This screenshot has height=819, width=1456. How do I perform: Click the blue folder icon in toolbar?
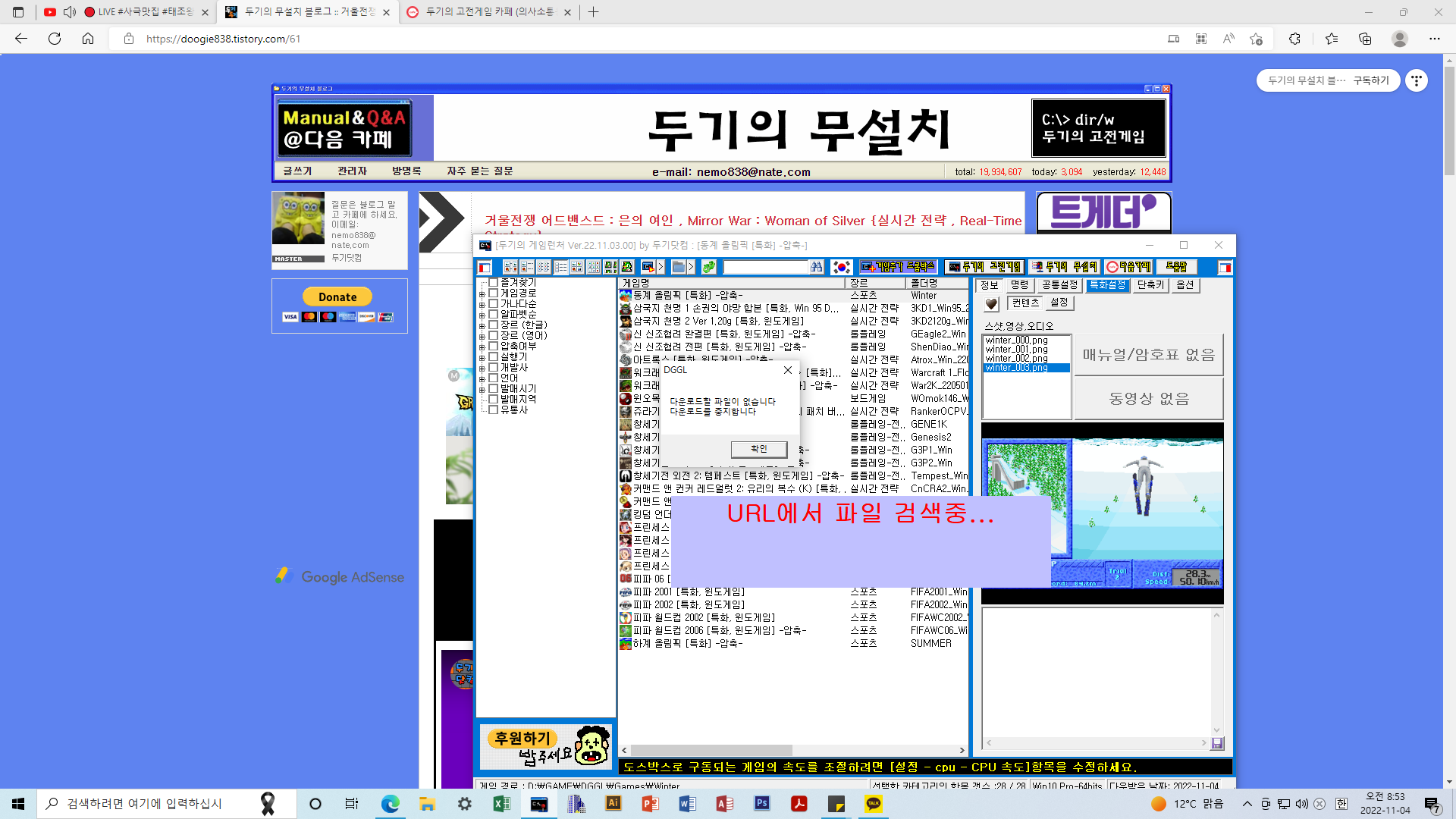click(678, 267)
